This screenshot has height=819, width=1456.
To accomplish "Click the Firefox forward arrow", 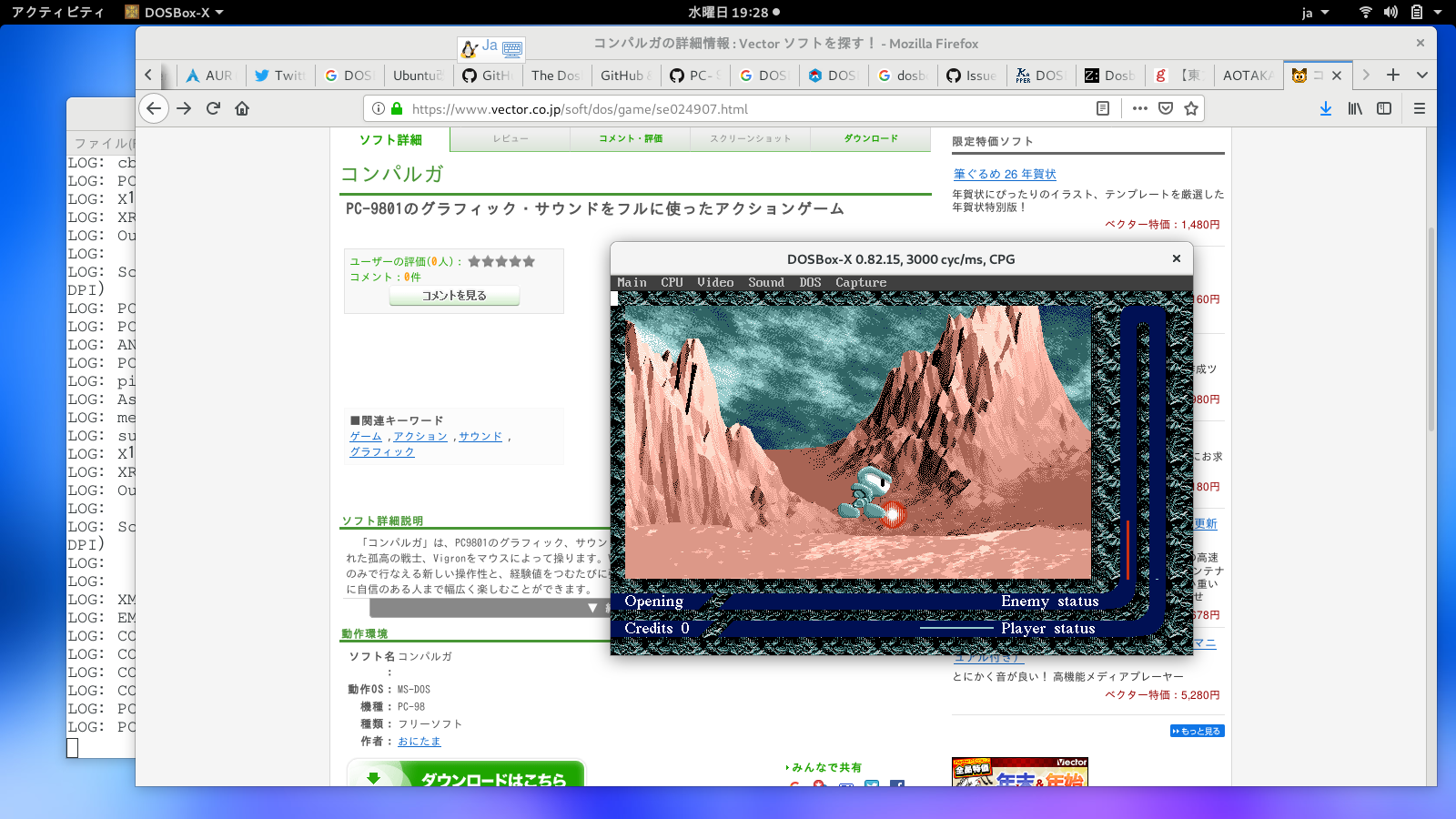I will point(184,108).
